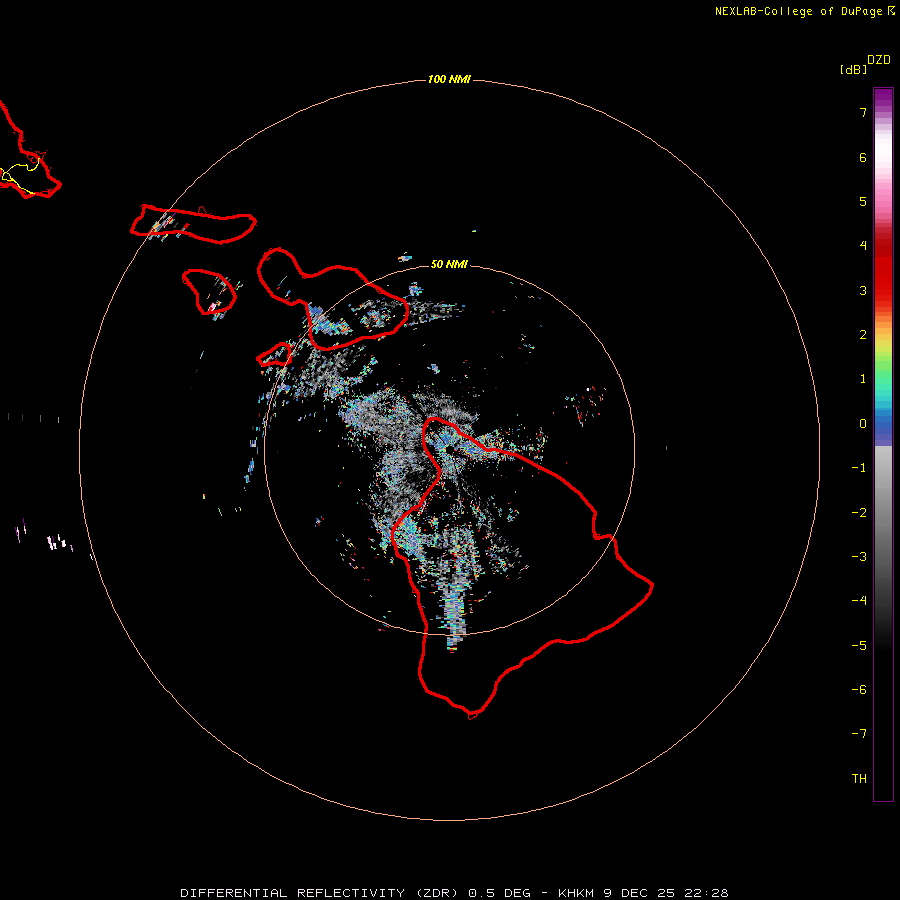Click the -6 value on color scale

(x=859, y=690)
